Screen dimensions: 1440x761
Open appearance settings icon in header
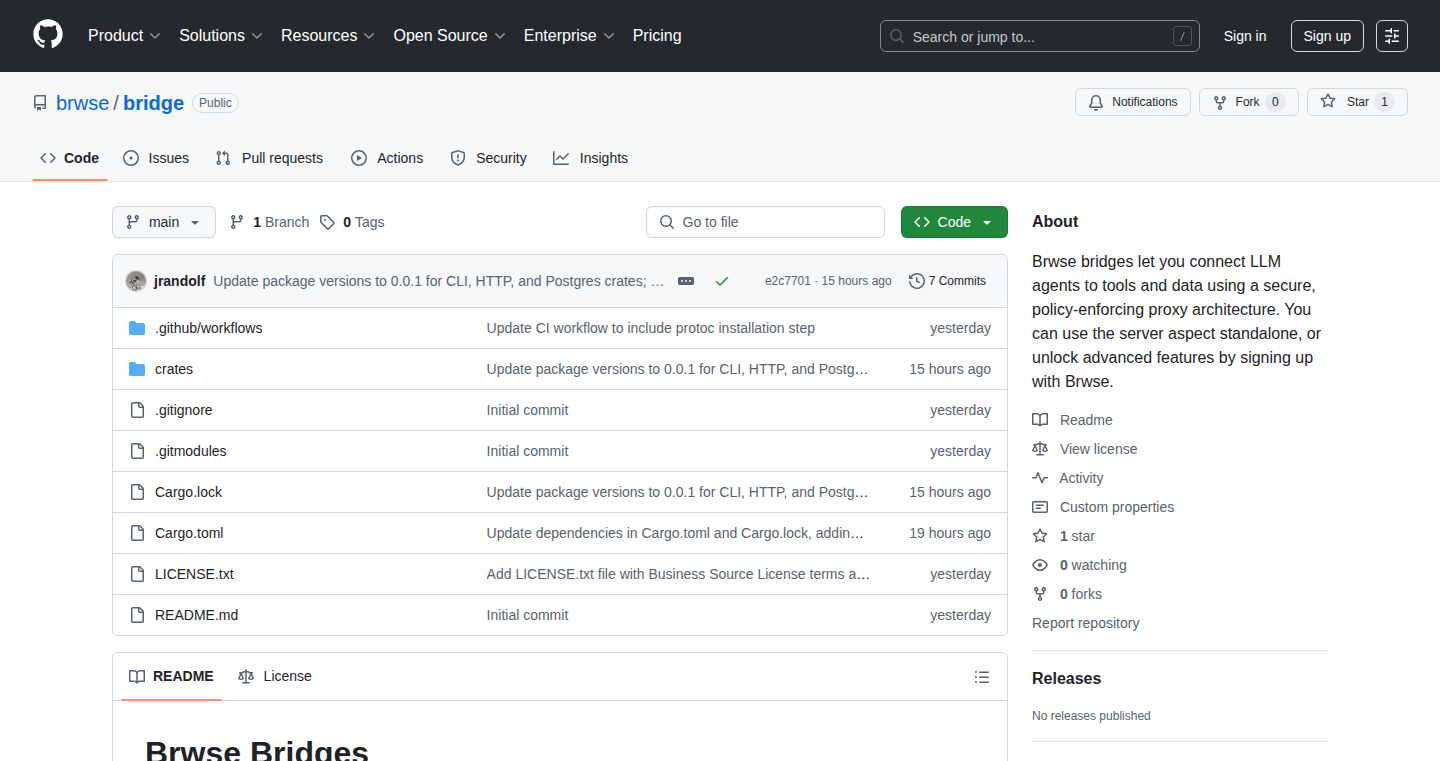(x=1392, y=36)
